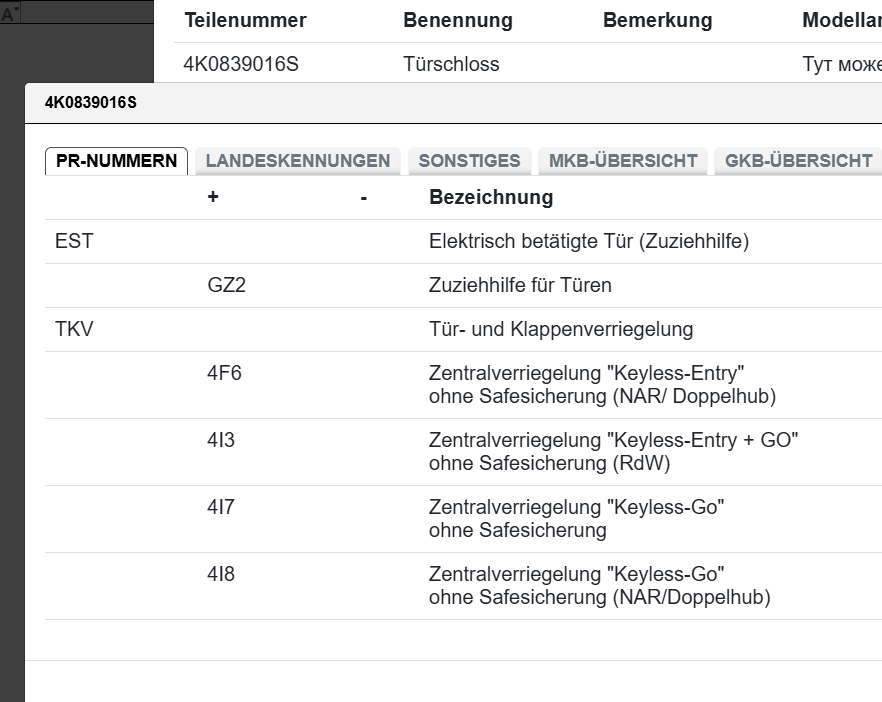This screenshot has width=882, height=702.
Task: Click the Türschloss name cell
Action: click(451, 65)
